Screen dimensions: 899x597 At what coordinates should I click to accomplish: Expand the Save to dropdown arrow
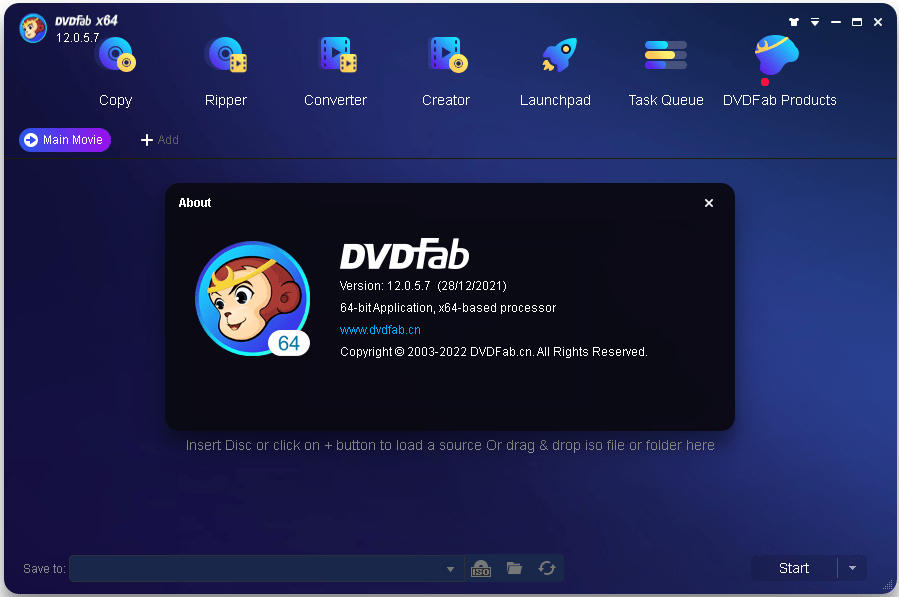[x=451, y=569]
